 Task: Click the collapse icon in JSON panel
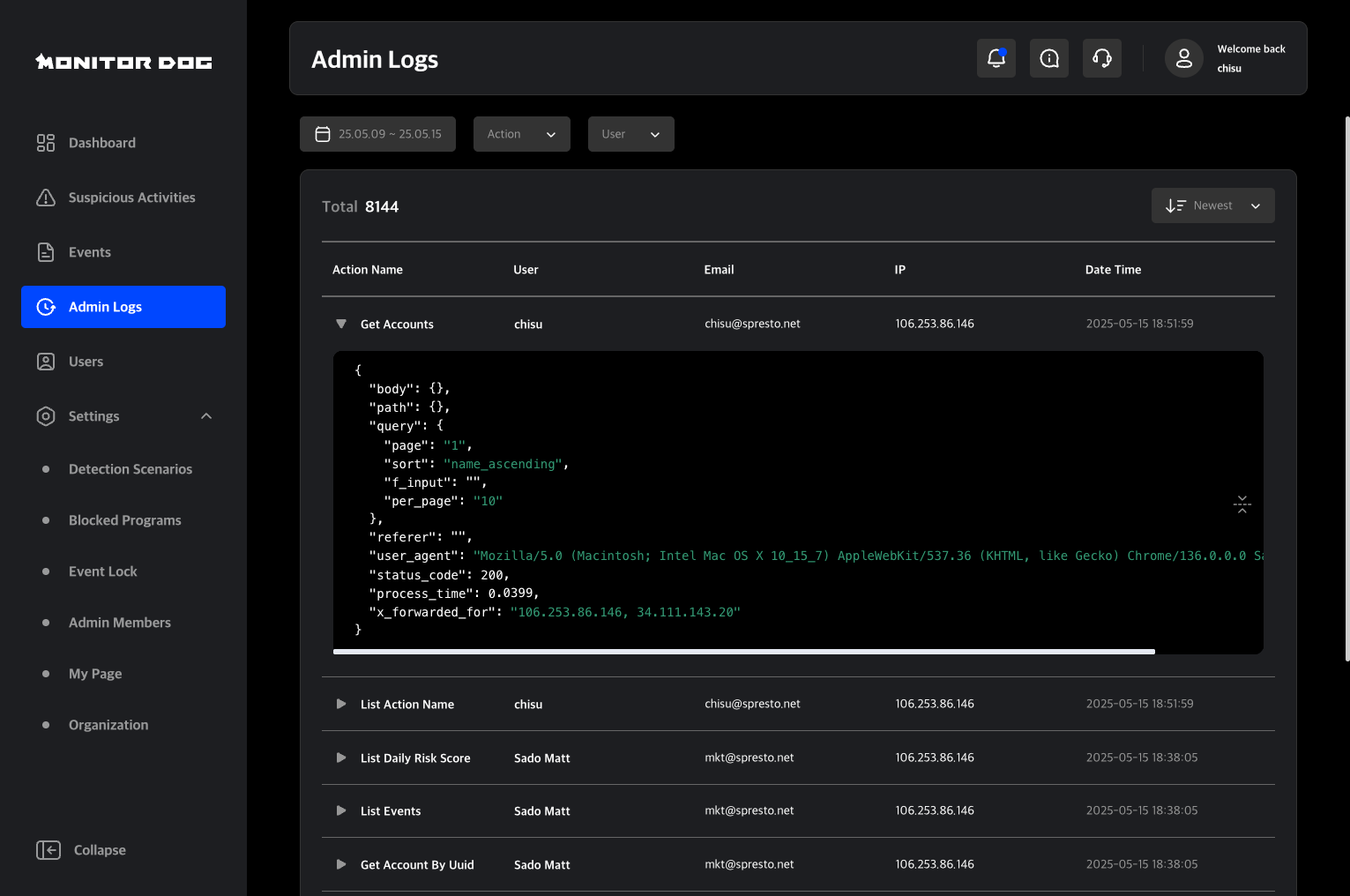click(1242, 504)
